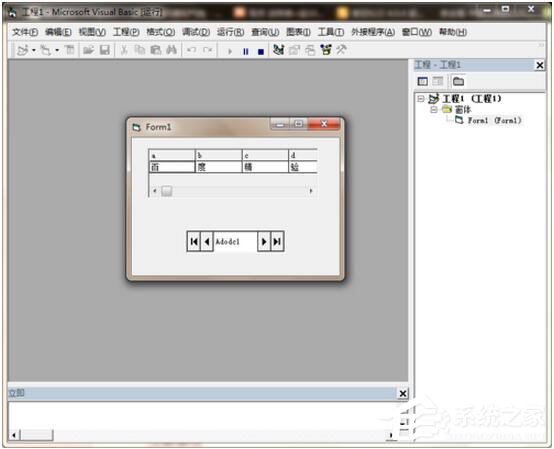Click the Break (pause) toolbar icon
This screenshot has height=449, width=554.
(x=246, y=52)
